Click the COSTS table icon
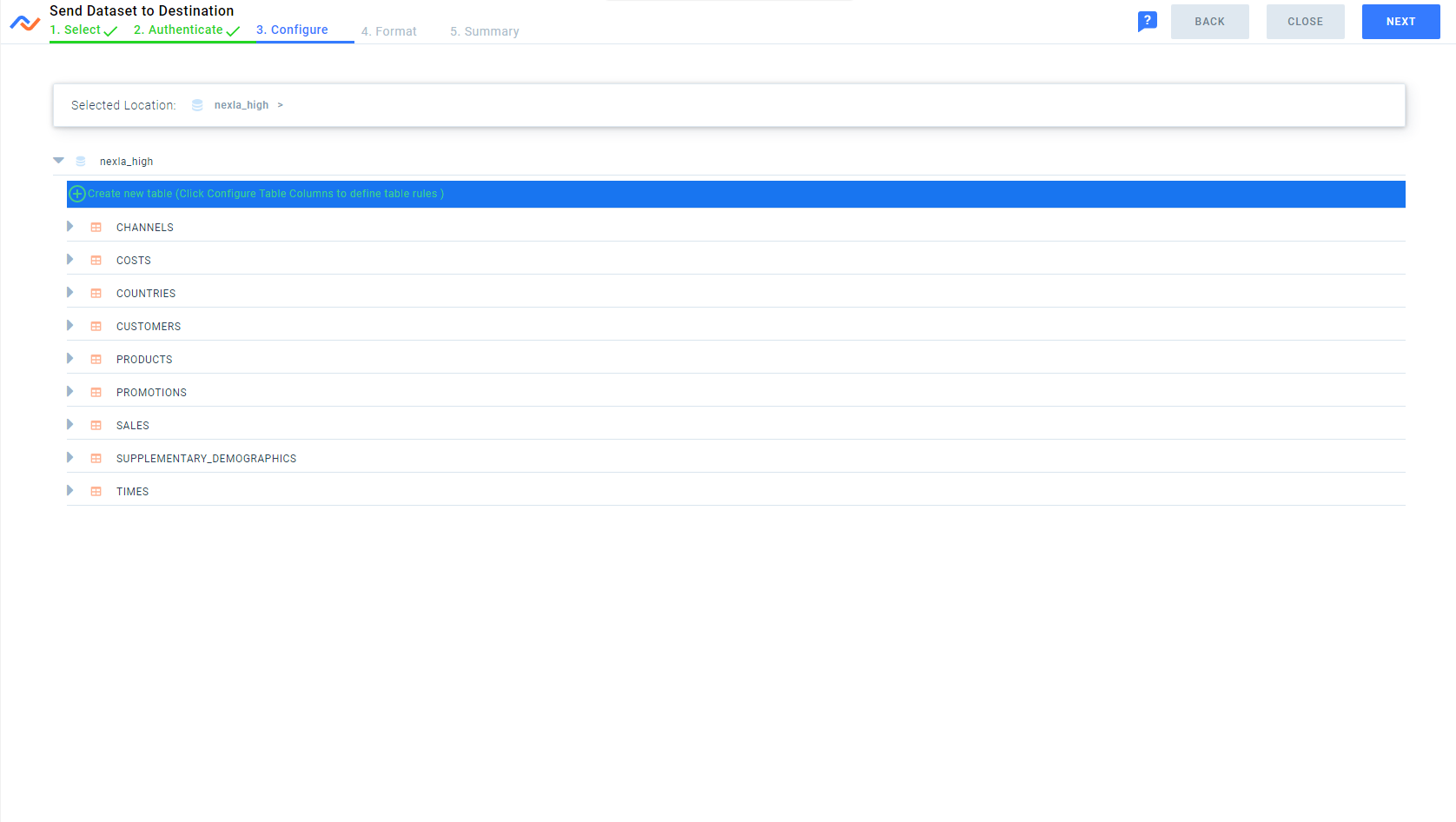This screenshot has height=822, width=1456. pyautogui.click(x=96, y=261)
